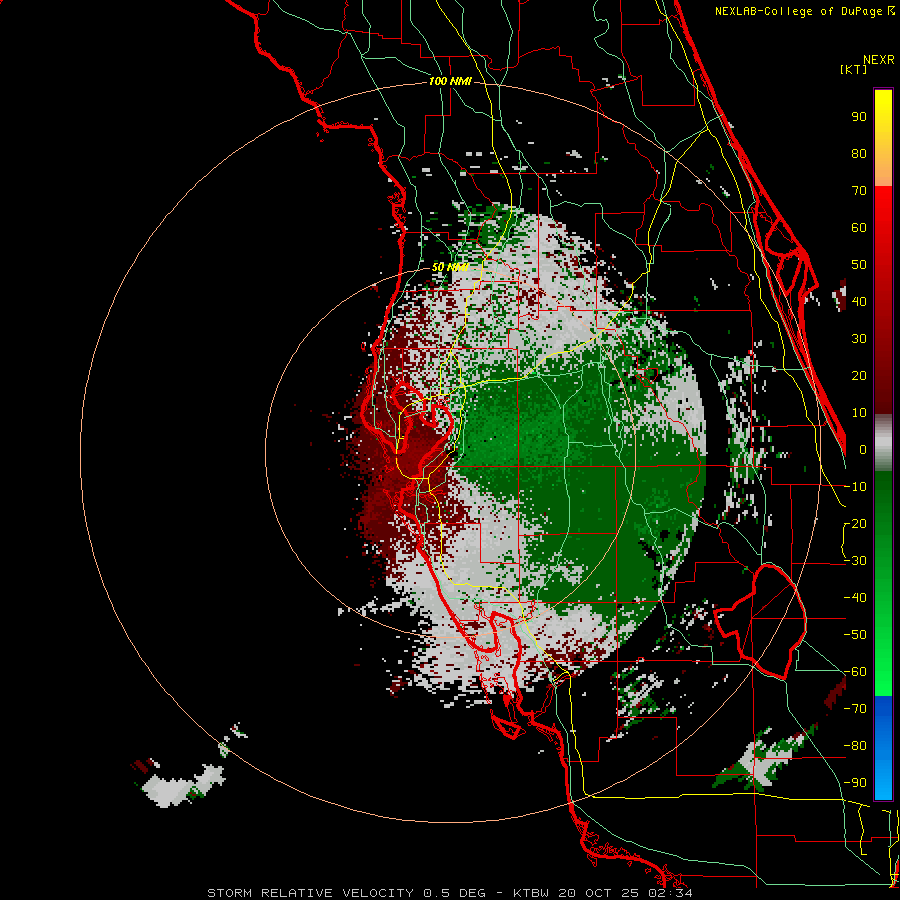Click the 100 NMI range ring label
This screenshot has width=900, height=900.
[x=450, y=81]
